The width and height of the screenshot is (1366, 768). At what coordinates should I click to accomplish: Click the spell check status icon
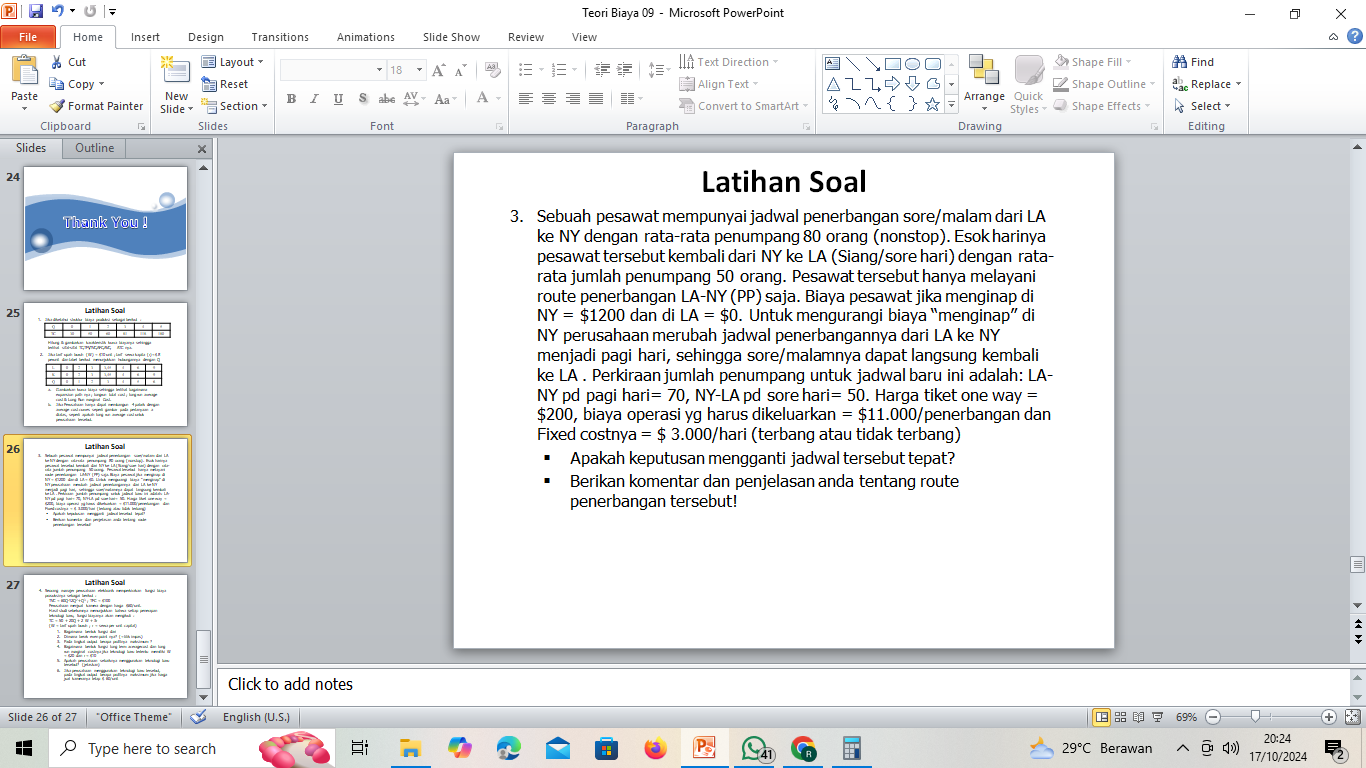198,717
